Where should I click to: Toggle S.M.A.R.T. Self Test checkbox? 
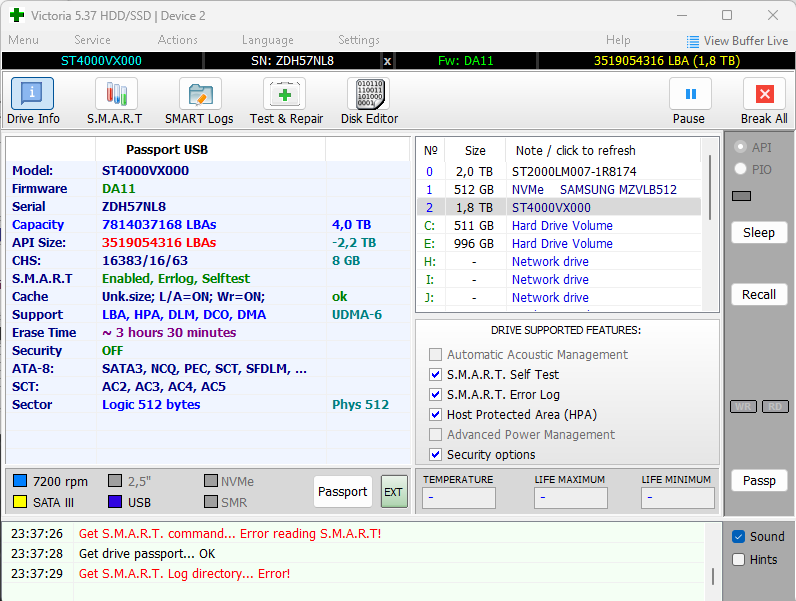pos(435,375)
